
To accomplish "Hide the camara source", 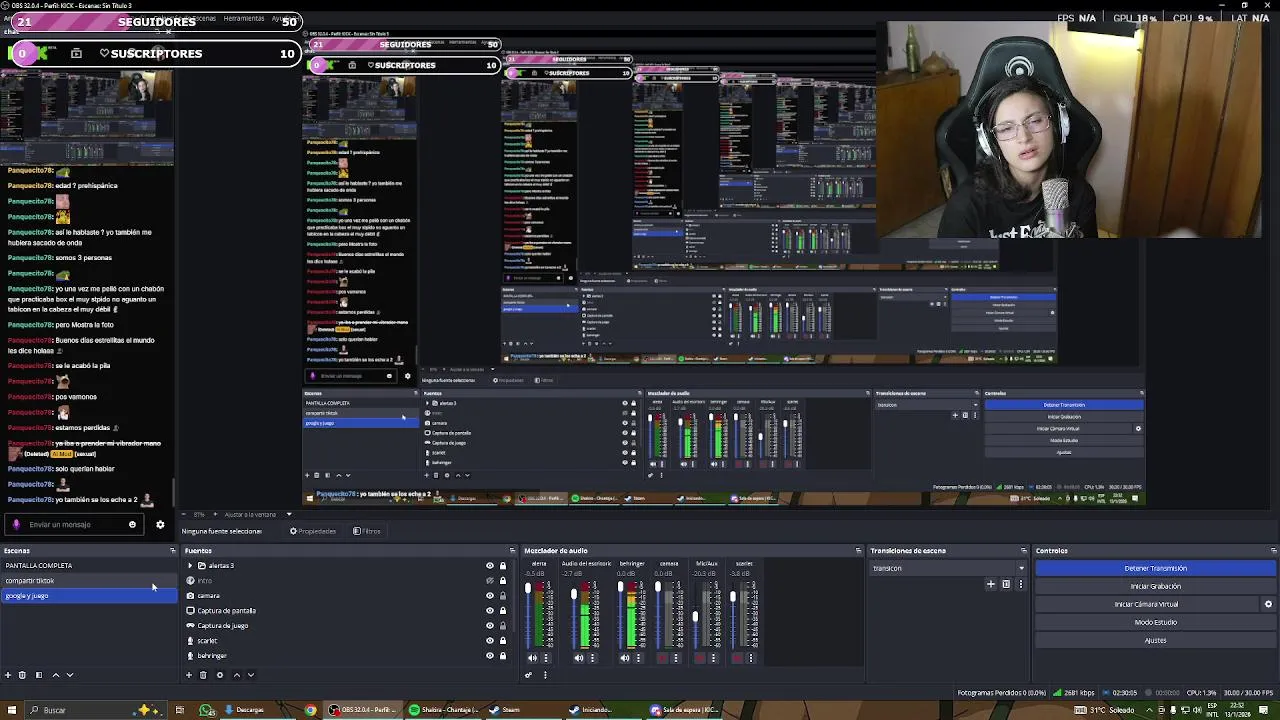I will 490,596.
